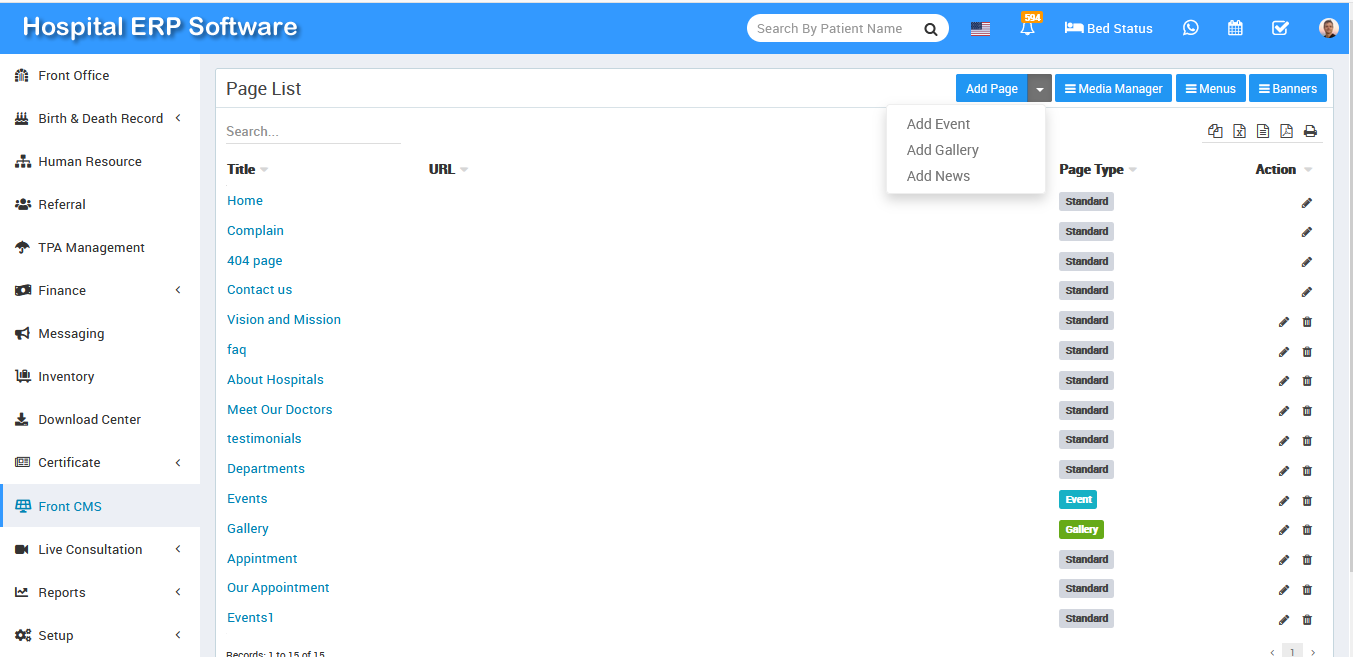Export page list to Excel icon

(x=1239, y=131)
